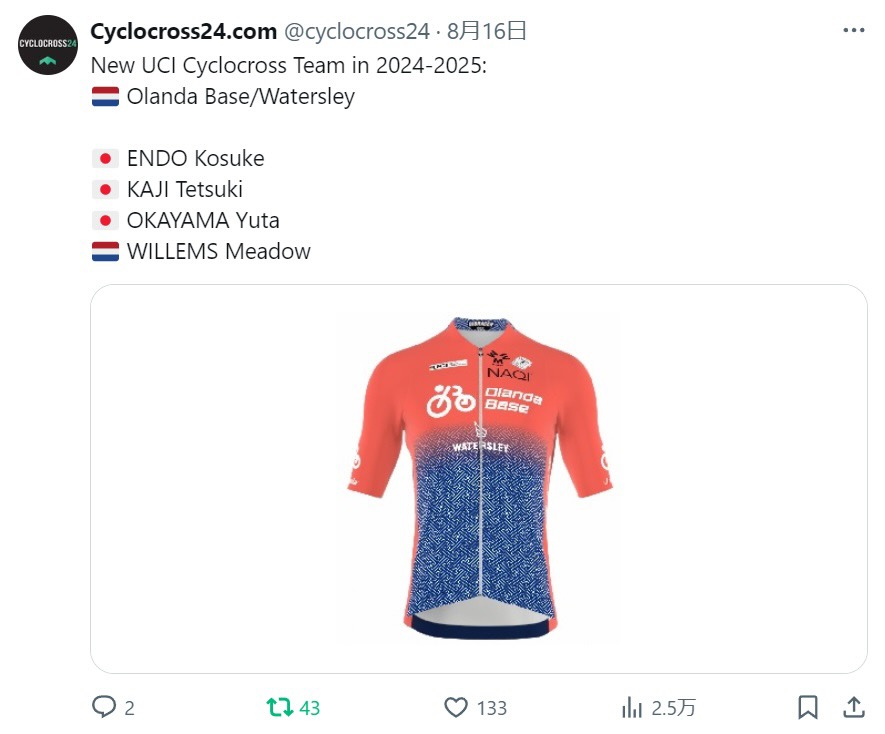The width and height of the screenshot is (885, 734).
Task: Click the 8月16日 post date
Action: [x=487, y=31]
